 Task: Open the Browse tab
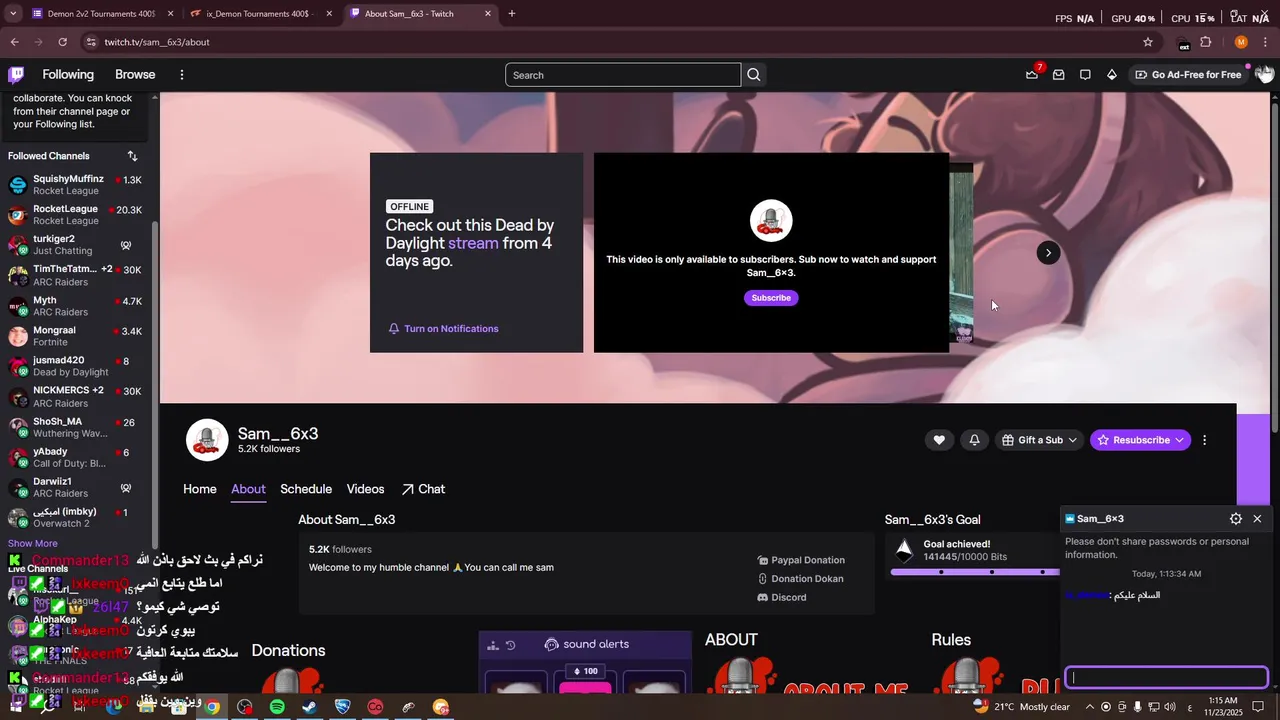135,75
